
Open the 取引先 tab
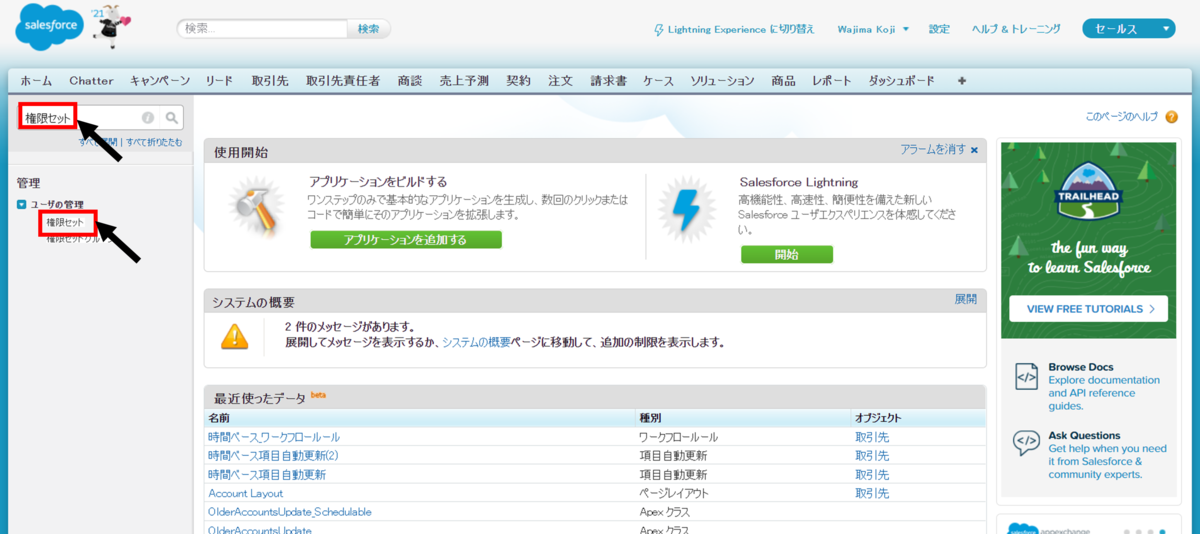point(270,81)
